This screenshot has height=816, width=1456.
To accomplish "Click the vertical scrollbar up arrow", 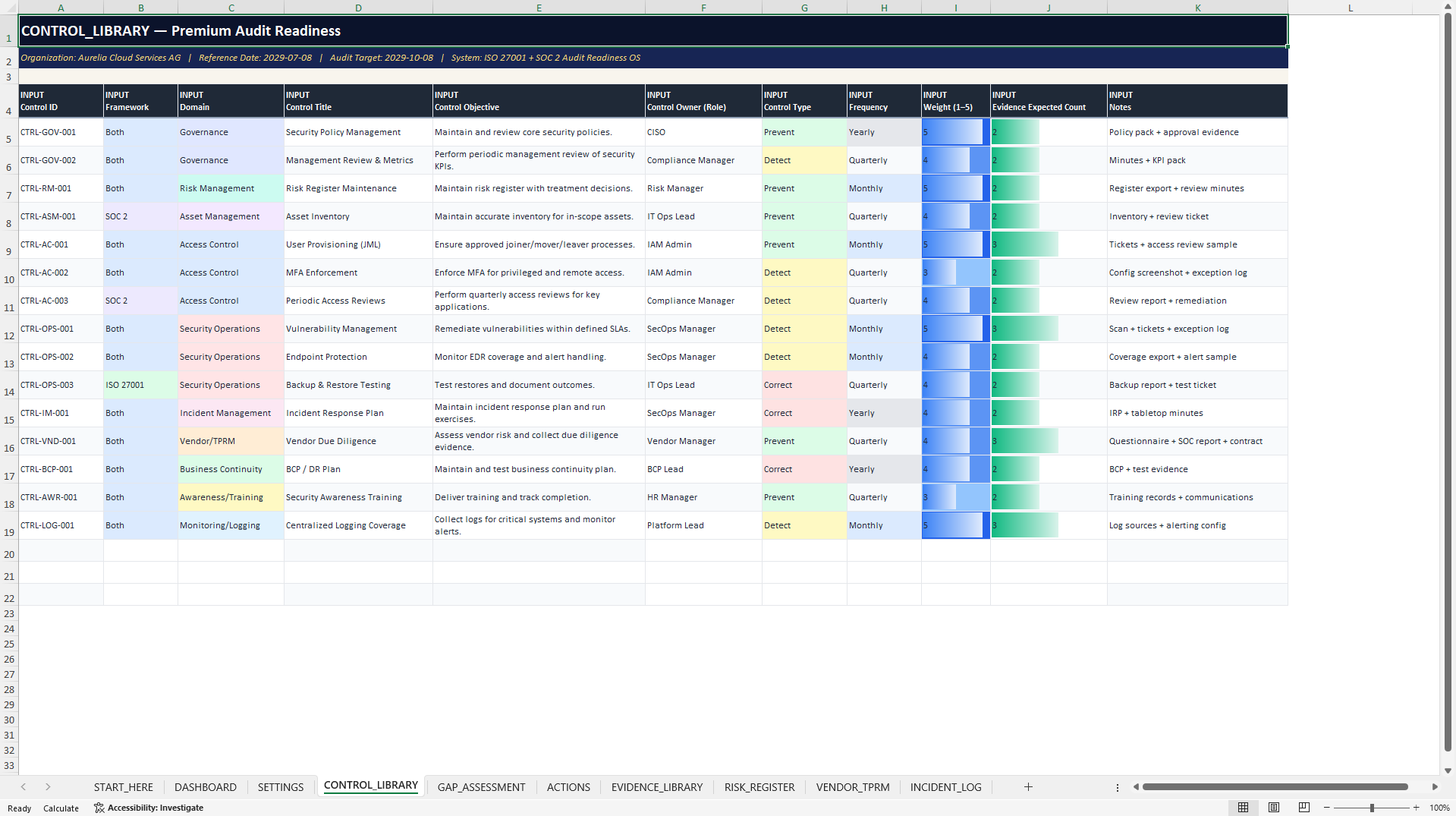I will pyautogui.click(x=1448, y=7).
